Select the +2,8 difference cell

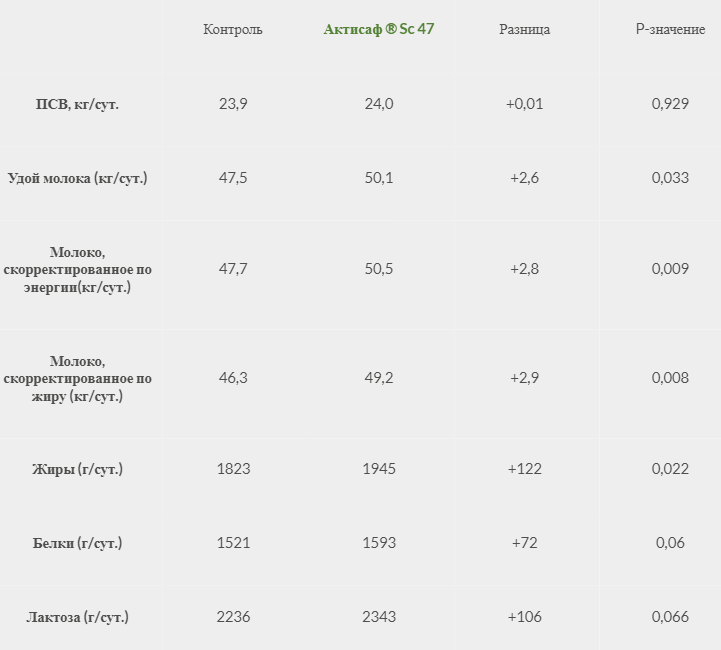(x=524, y=269)
